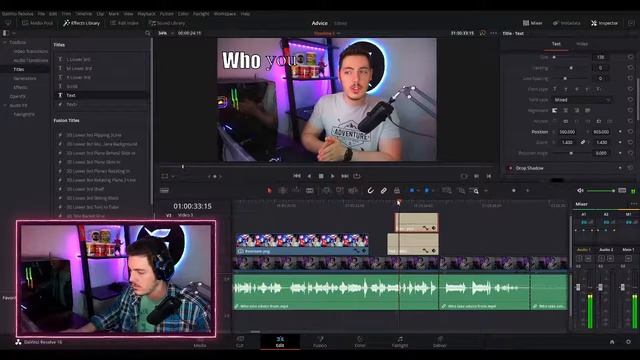This screenshot has width=640, height=360.
Task: Toggle the Inspector panel
Action: pos(604,23)
